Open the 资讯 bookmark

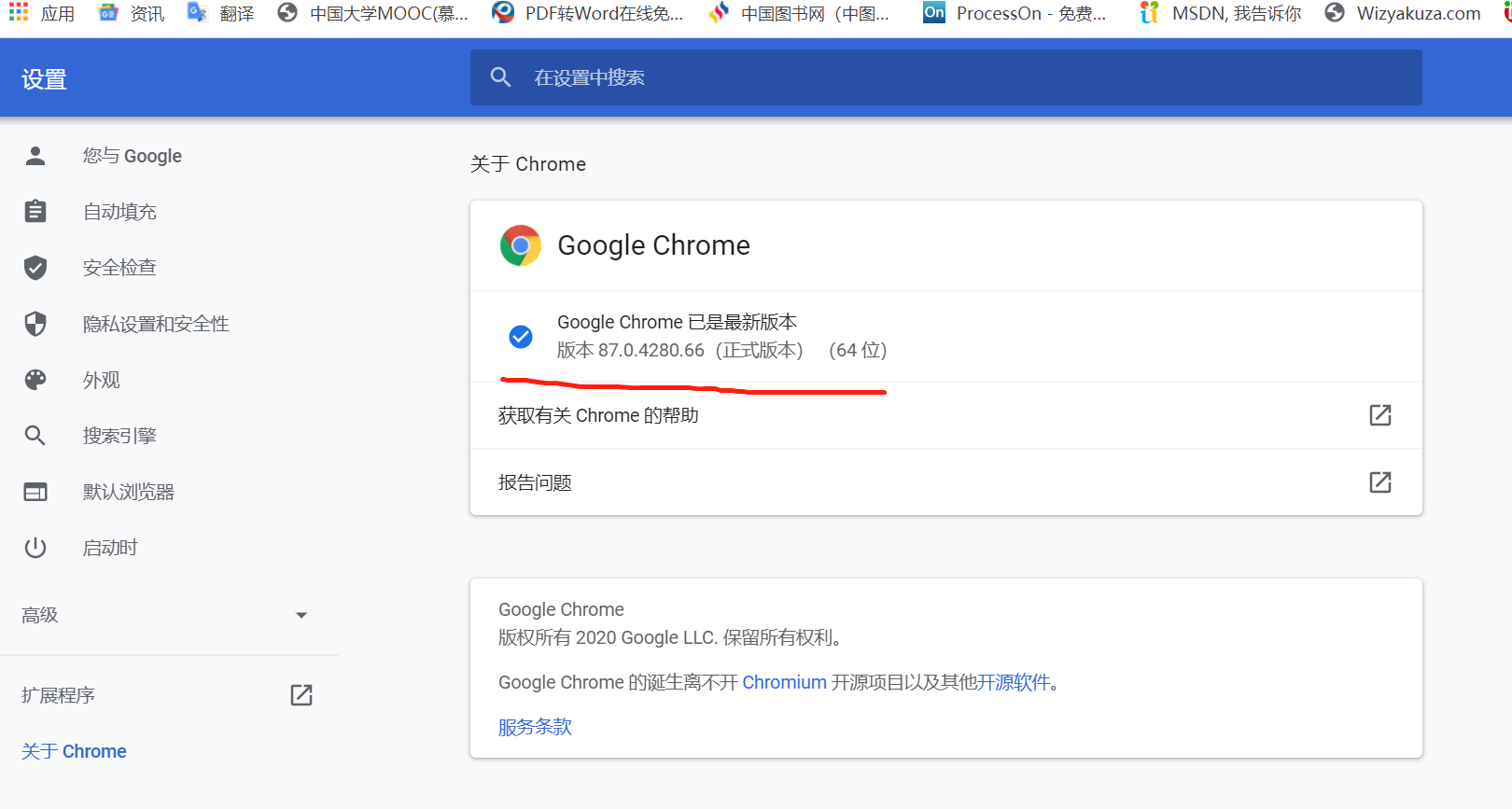pyautogui.click(x=132, y=13)
